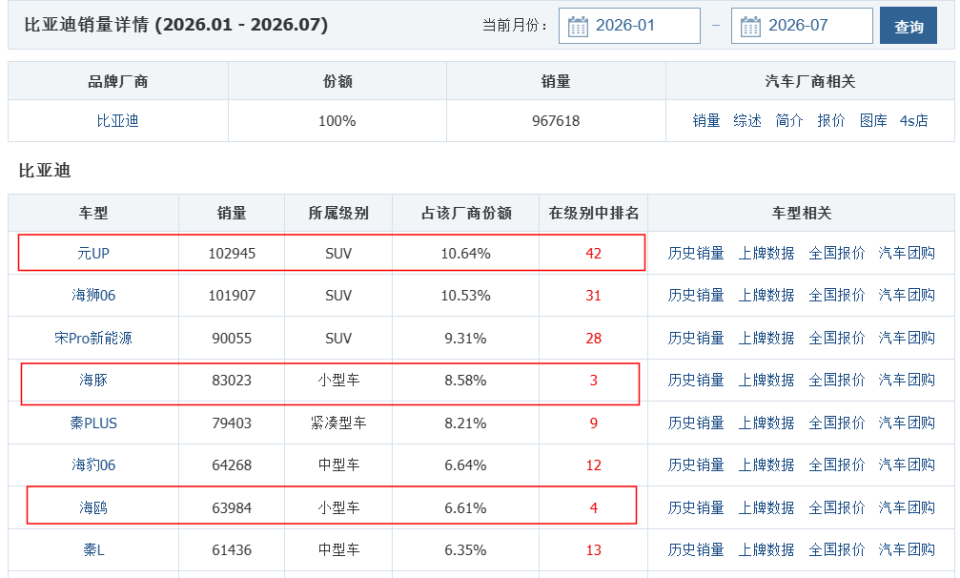Viewport: 960px width, 578px height.
Task: Click the 查询 query button
Action: click(908, 26)
